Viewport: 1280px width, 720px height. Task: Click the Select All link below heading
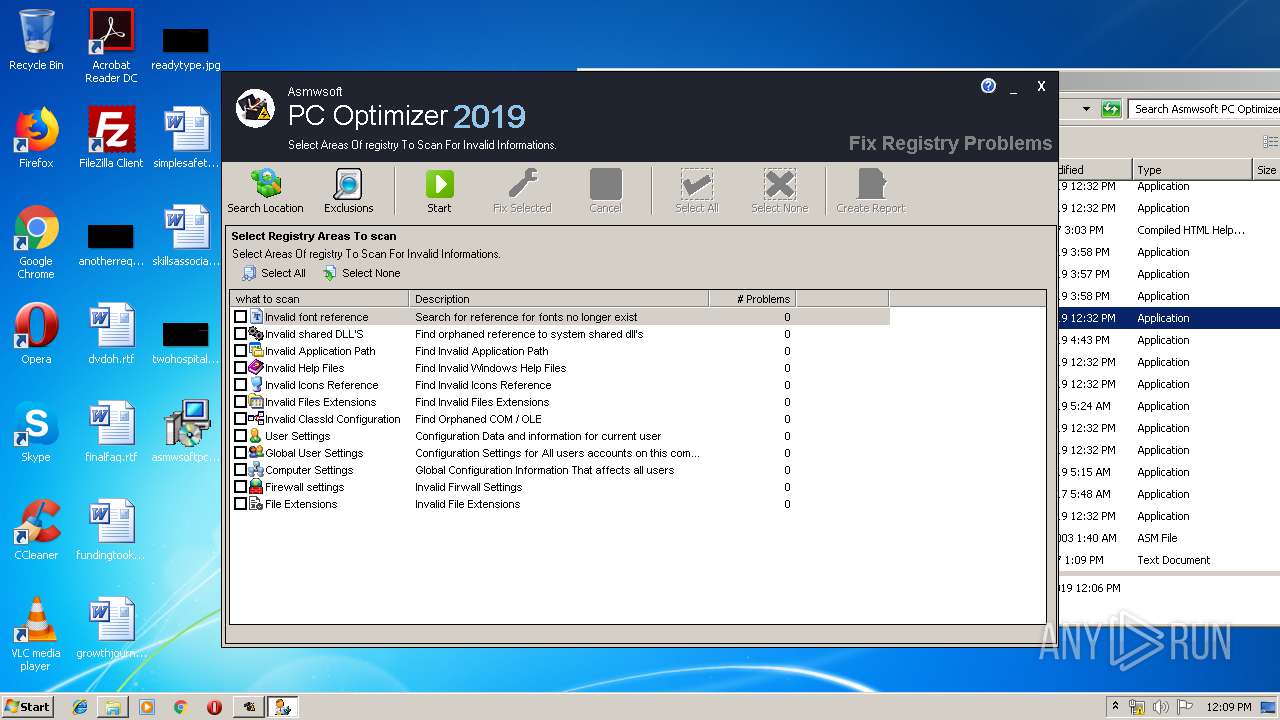274,273
